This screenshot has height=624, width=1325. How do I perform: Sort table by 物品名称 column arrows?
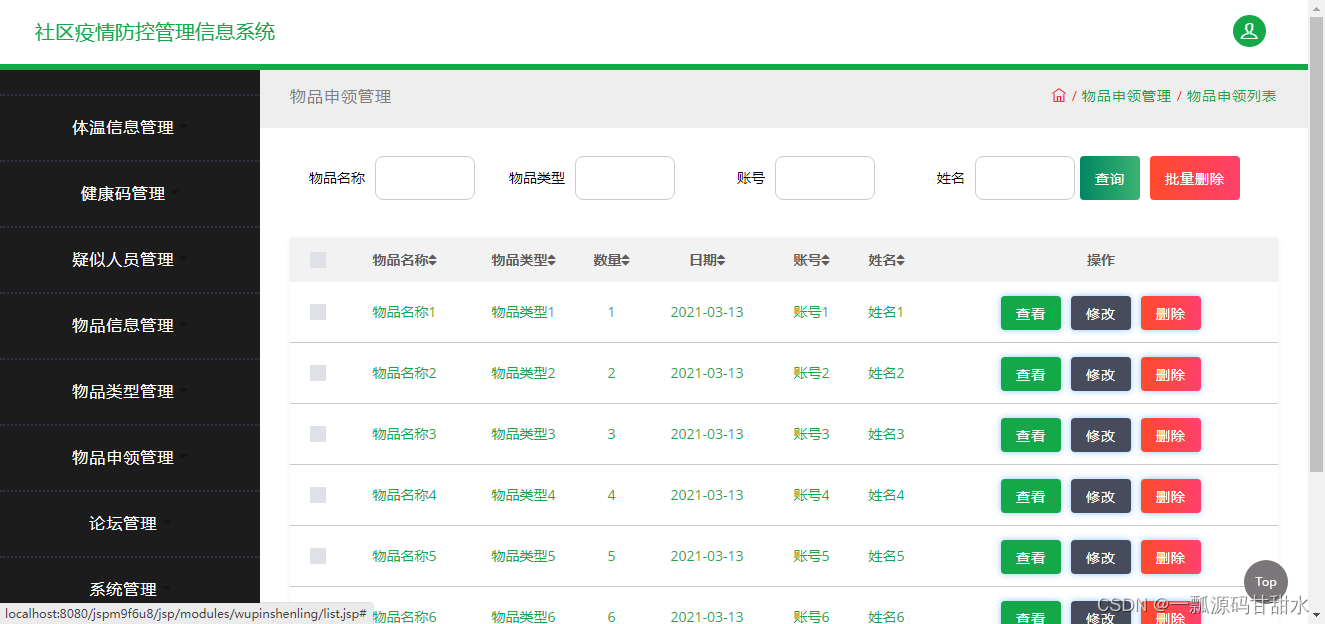tap(433, 260)
